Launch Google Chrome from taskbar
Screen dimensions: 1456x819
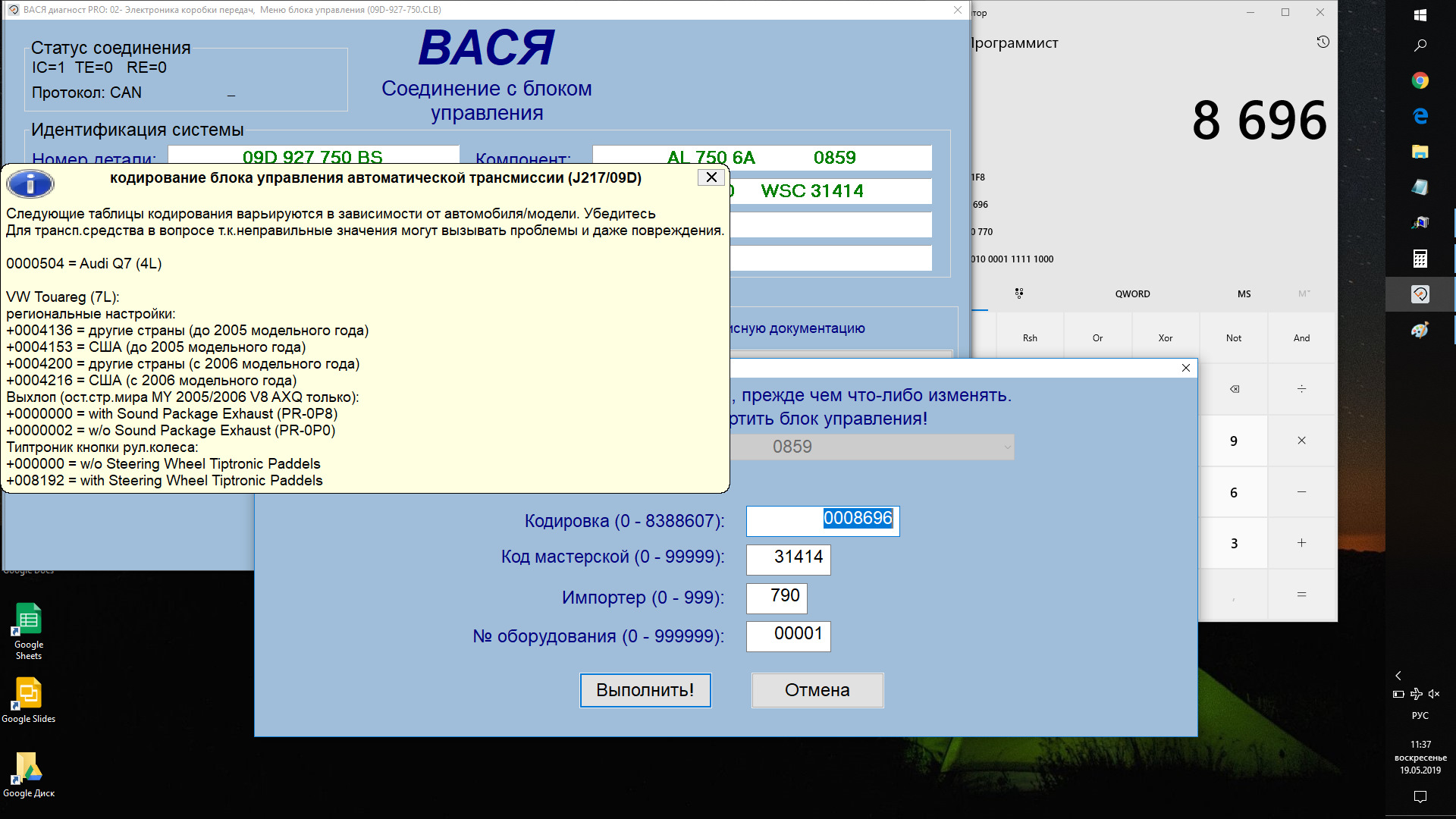click(x=1420, y=80)
